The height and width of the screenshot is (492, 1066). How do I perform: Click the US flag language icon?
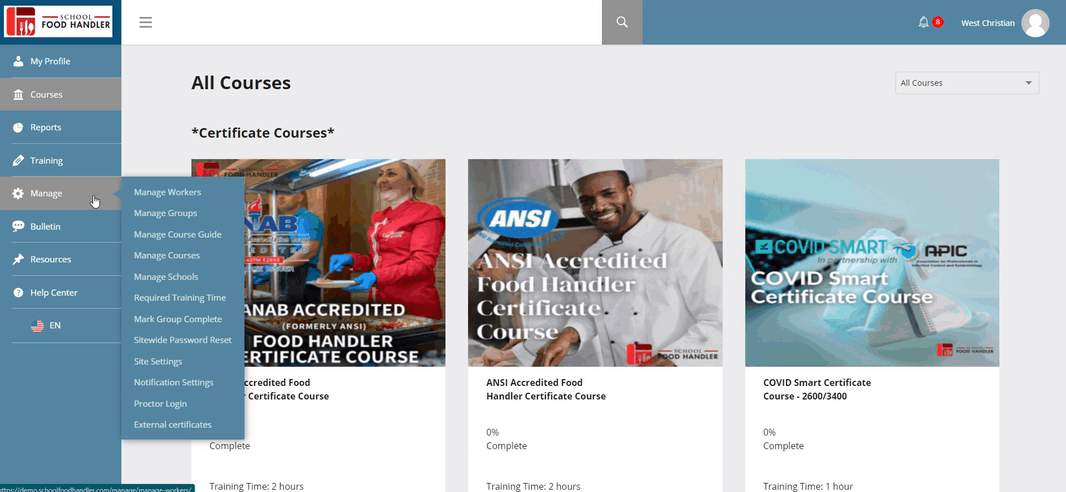pyautogui.click(x=37, y=326)
